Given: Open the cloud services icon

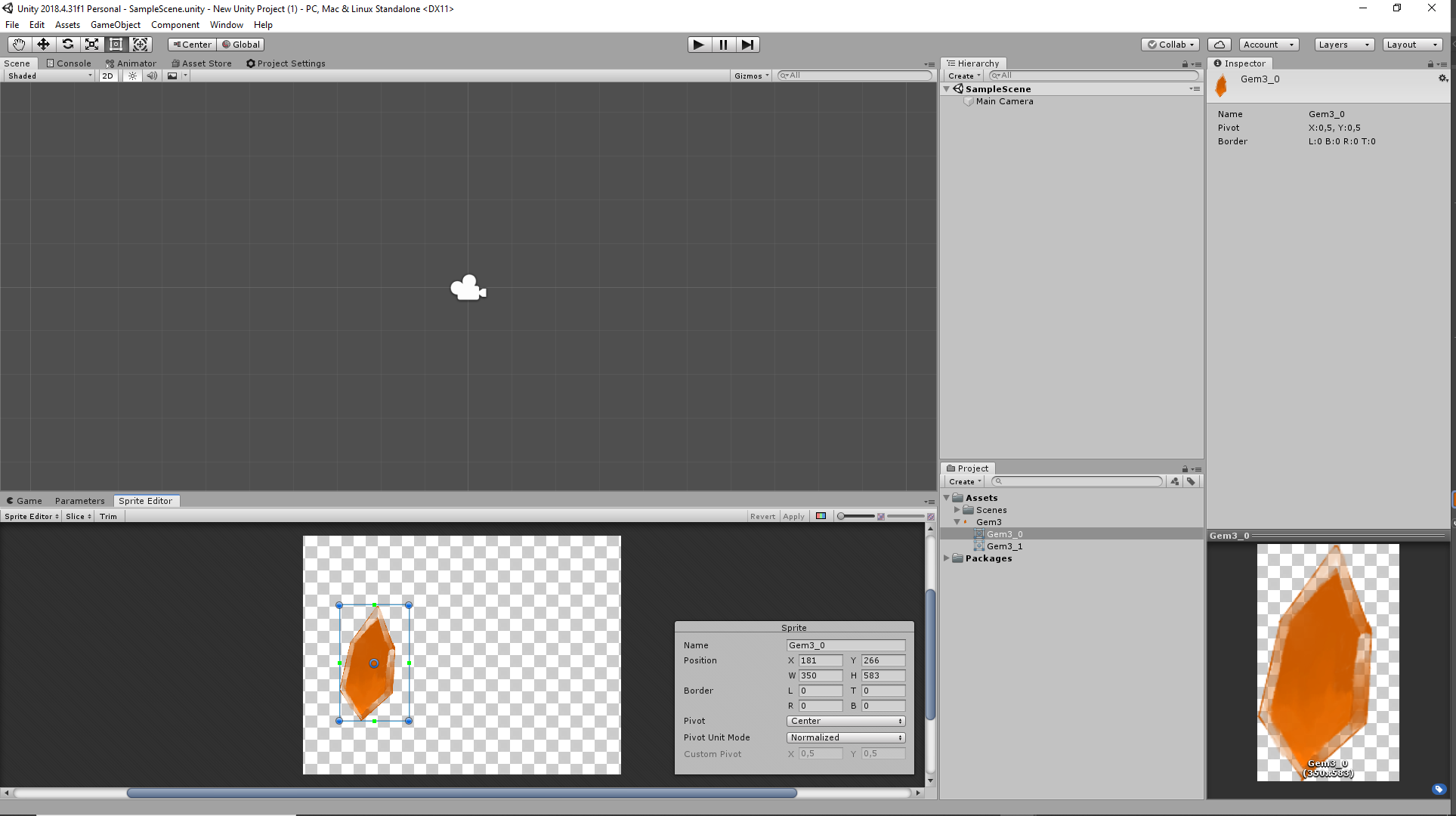Looking at the screenshot, I should pos(1219,45).
